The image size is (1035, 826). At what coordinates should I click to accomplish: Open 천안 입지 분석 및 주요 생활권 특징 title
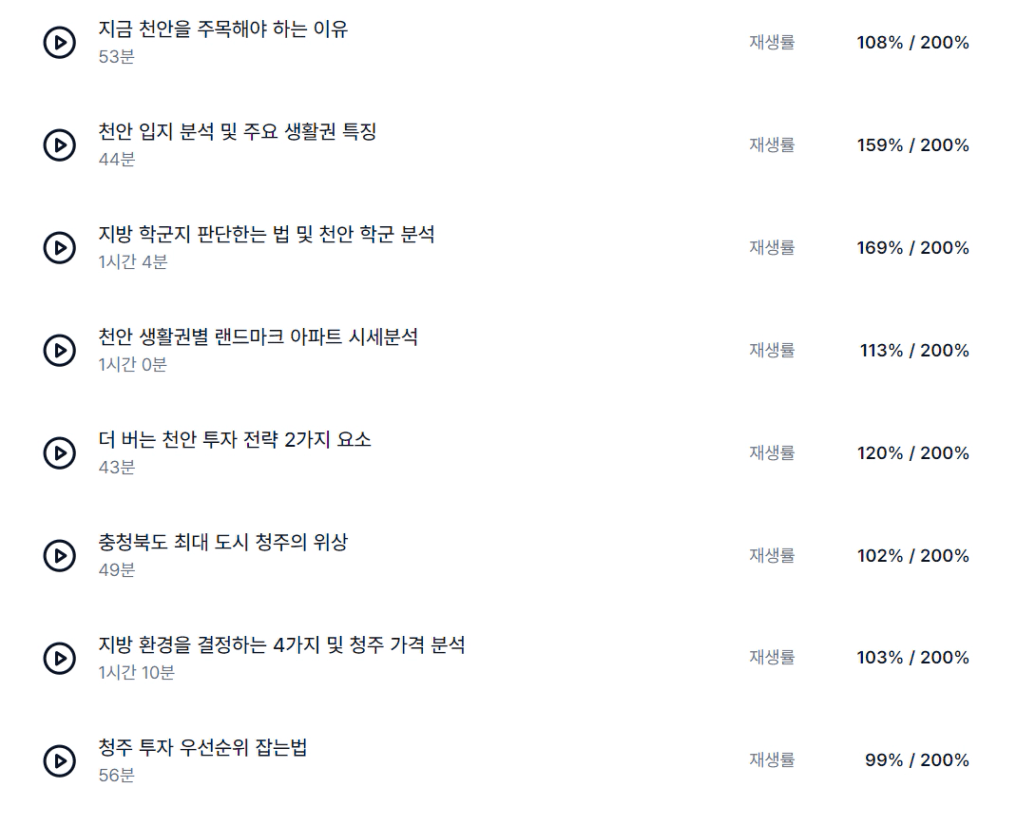click(237, 132)
